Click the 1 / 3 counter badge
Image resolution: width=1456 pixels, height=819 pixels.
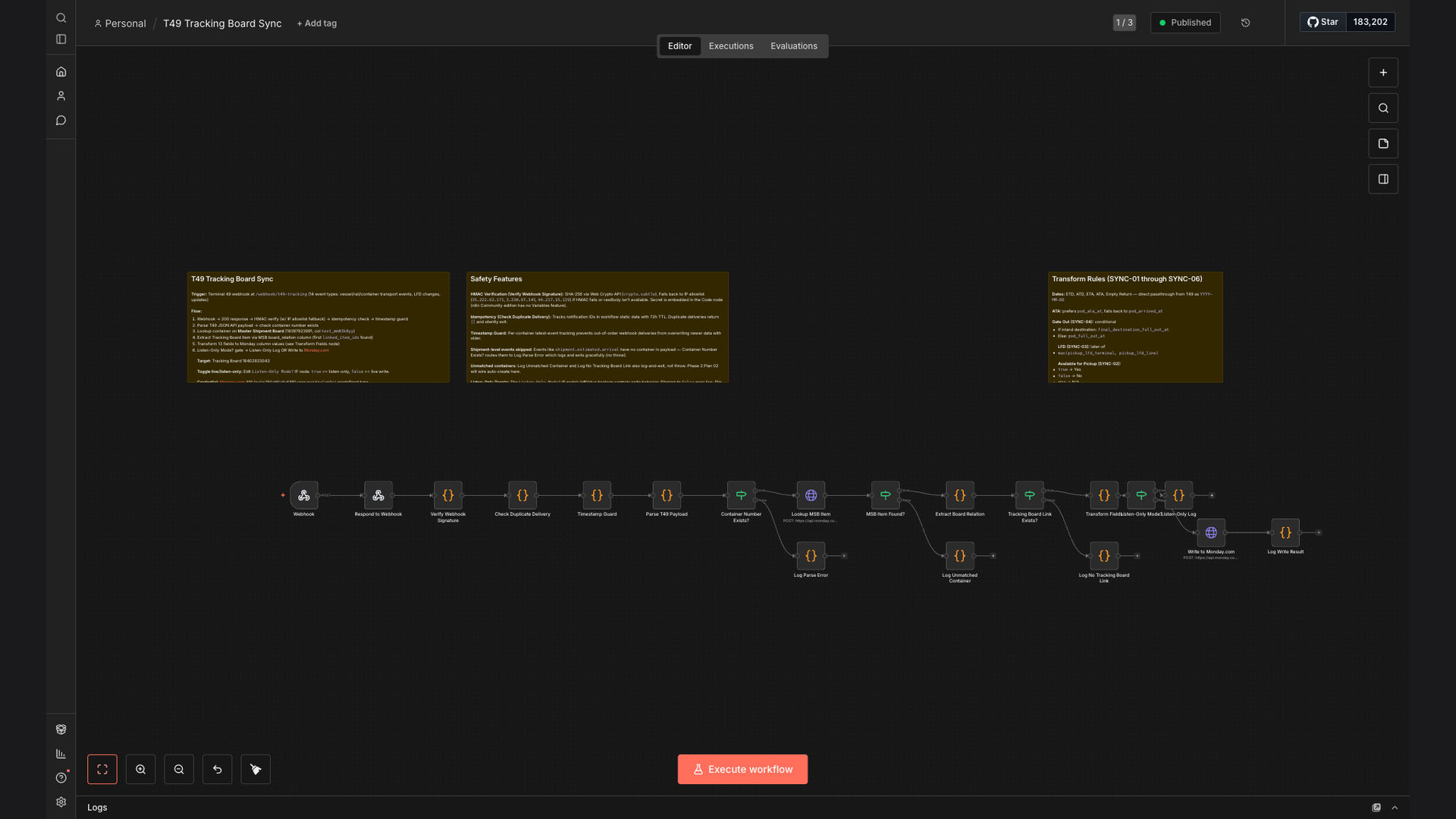[1124, 23]
